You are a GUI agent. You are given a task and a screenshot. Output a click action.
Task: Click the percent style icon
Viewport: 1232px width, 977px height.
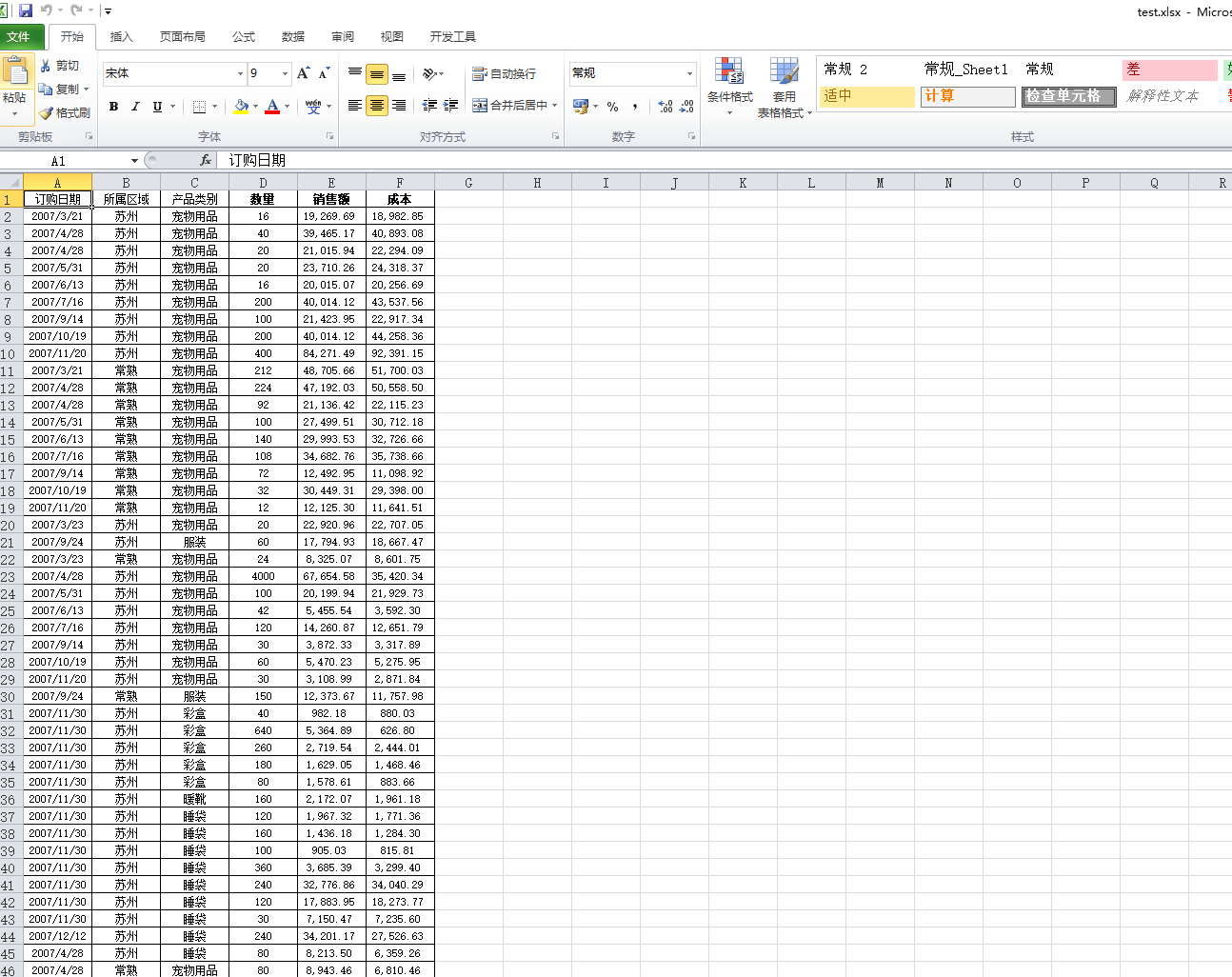click(612, 107)
